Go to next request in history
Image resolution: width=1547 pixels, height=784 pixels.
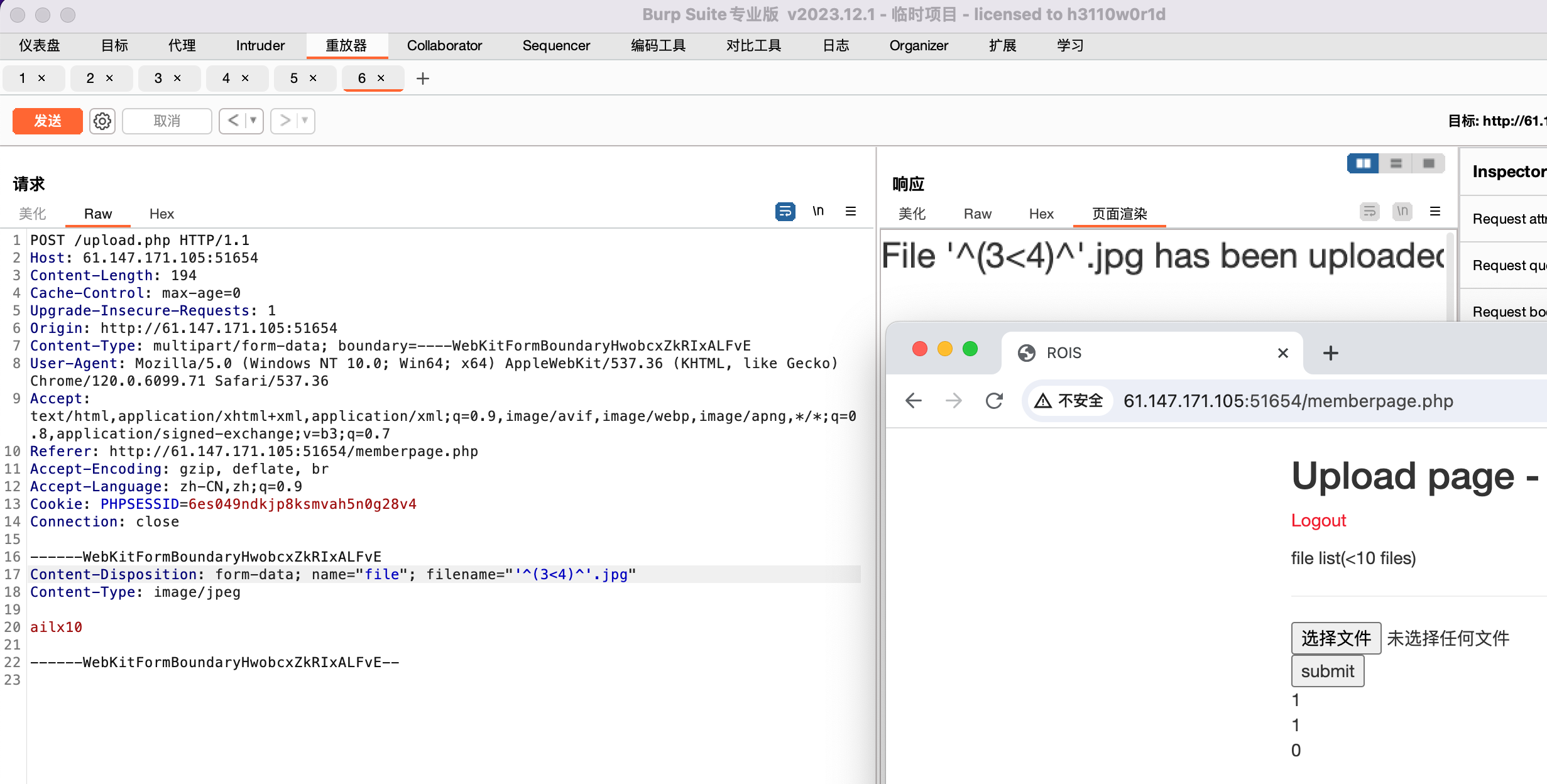[x=285, y=121]
